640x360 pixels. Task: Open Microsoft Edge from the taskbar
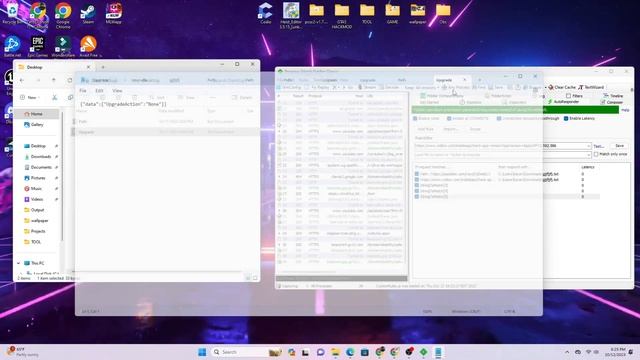tap(350, 352)
